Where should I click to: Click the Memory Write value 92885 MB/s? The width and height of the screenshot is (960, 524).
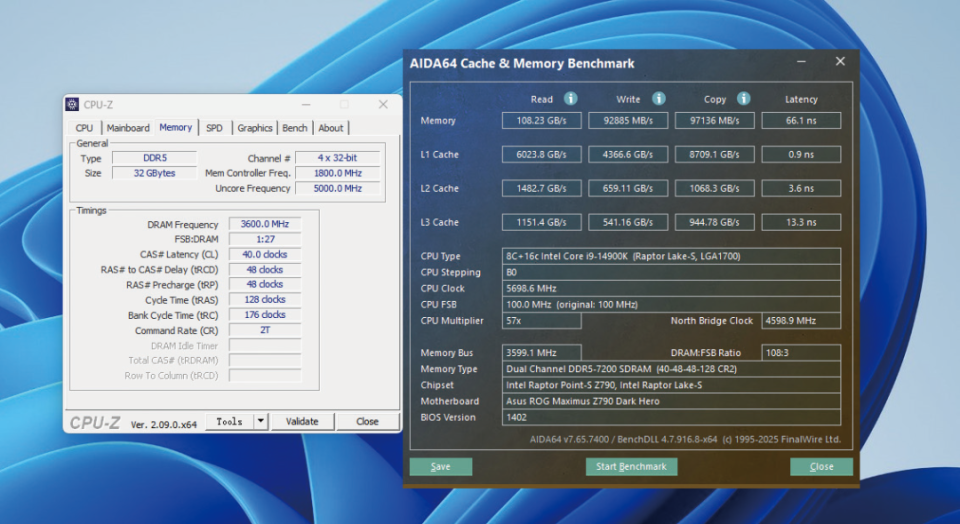tap(628, 121)
